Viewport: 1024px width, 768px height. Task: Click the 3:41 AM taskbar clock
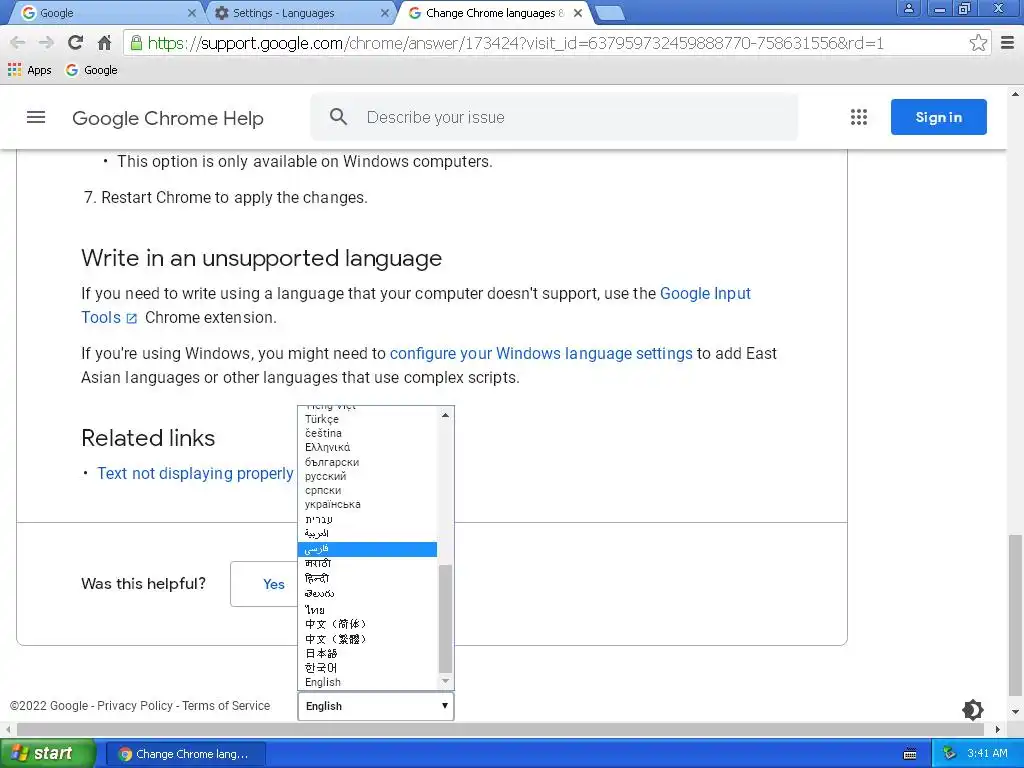click(987, 754)
